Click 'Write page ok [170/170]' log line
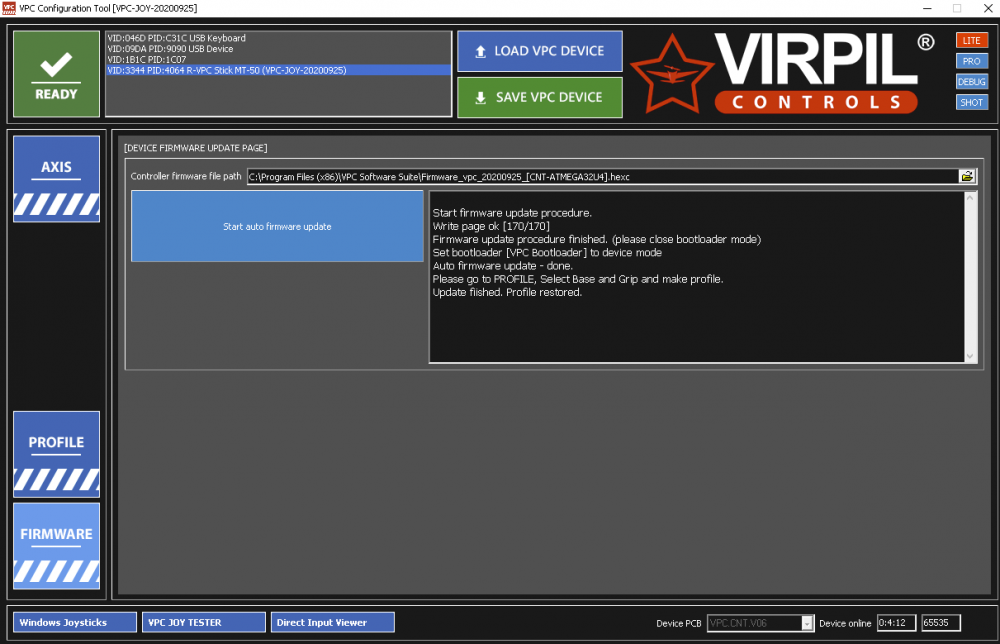 pos(491,226)
